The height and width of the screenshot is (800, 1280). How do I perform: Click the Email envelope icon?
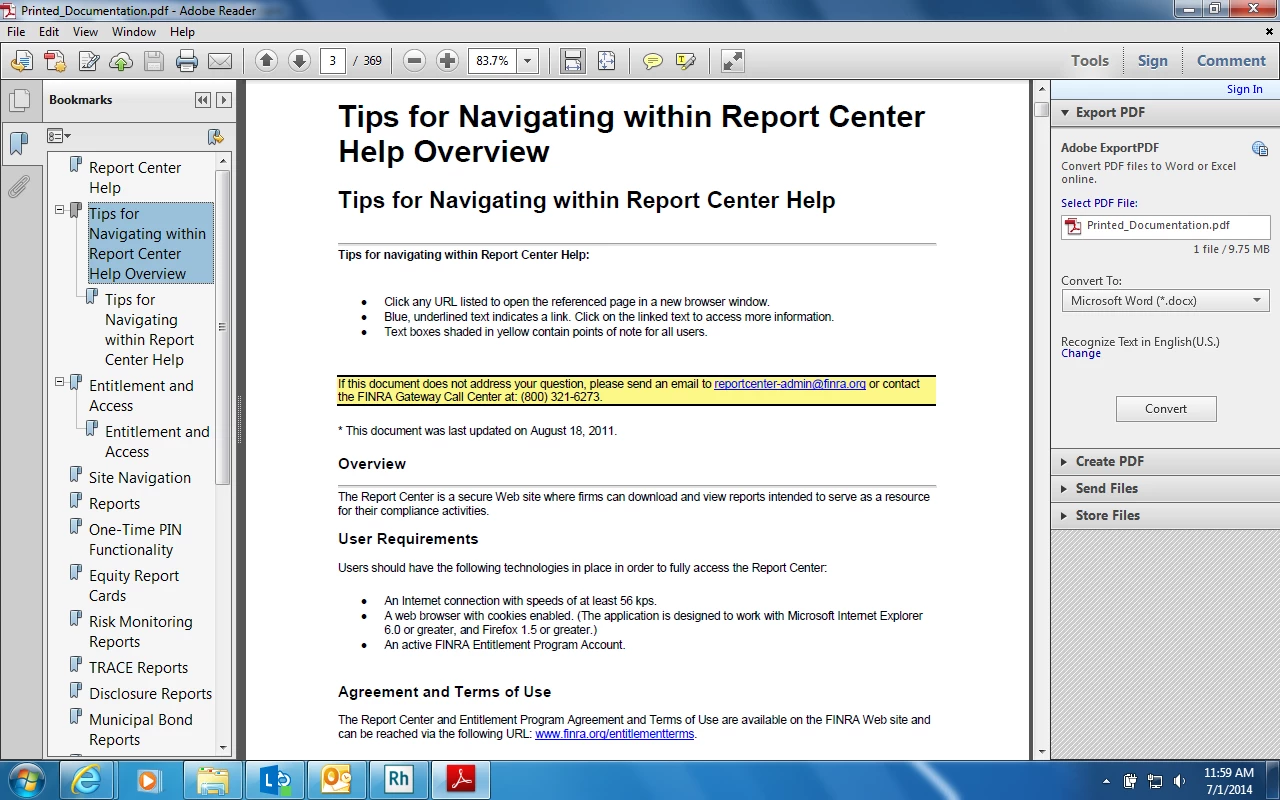[220, 61]
